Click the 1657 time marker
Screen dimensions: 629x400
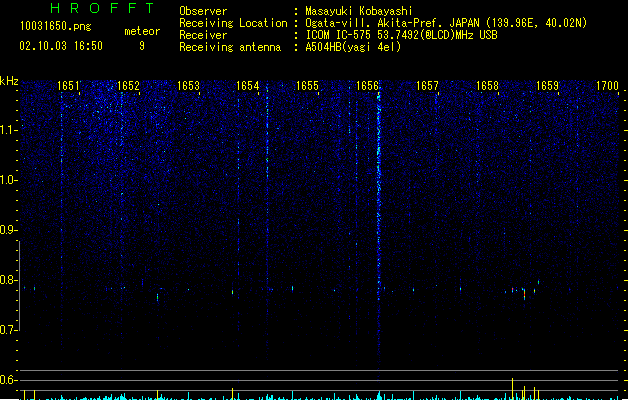(427, 85)
